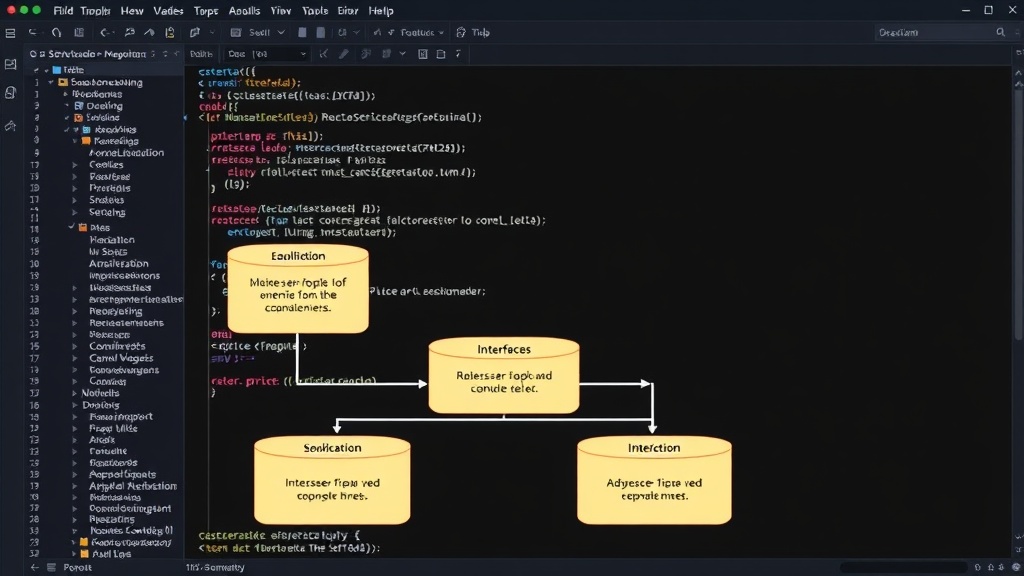Open the Fiild menu
Viewport: 1024px width, 576px height.
[63, 11]
